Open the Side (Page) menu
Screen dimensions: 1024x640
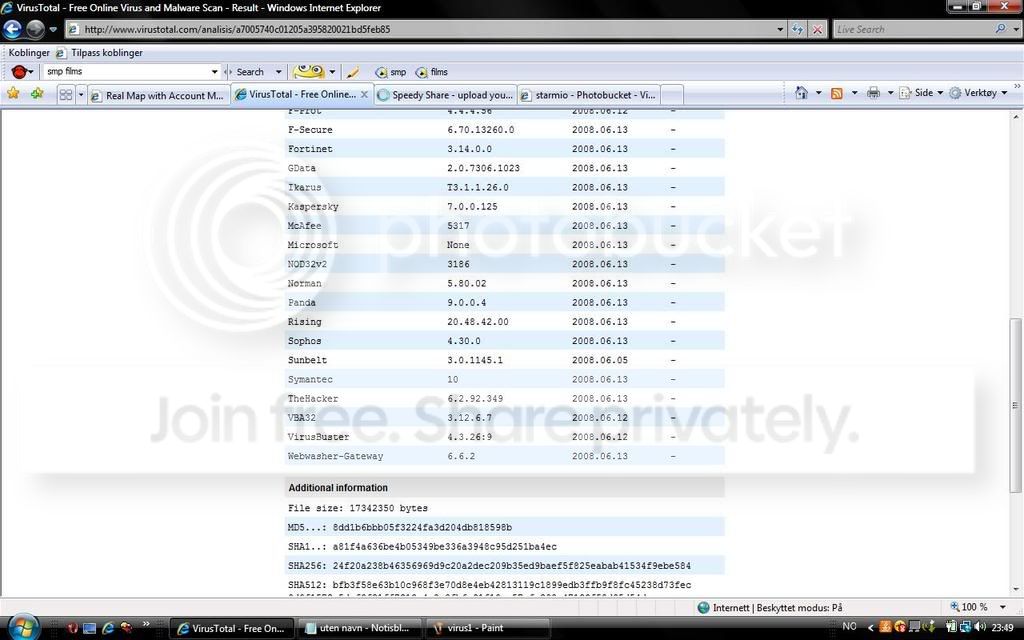click(x=921, y=93)
